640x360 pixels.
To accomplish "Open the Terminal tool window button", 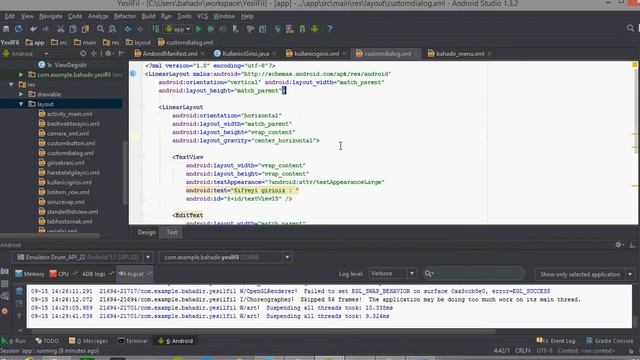I will coord(133,341).
